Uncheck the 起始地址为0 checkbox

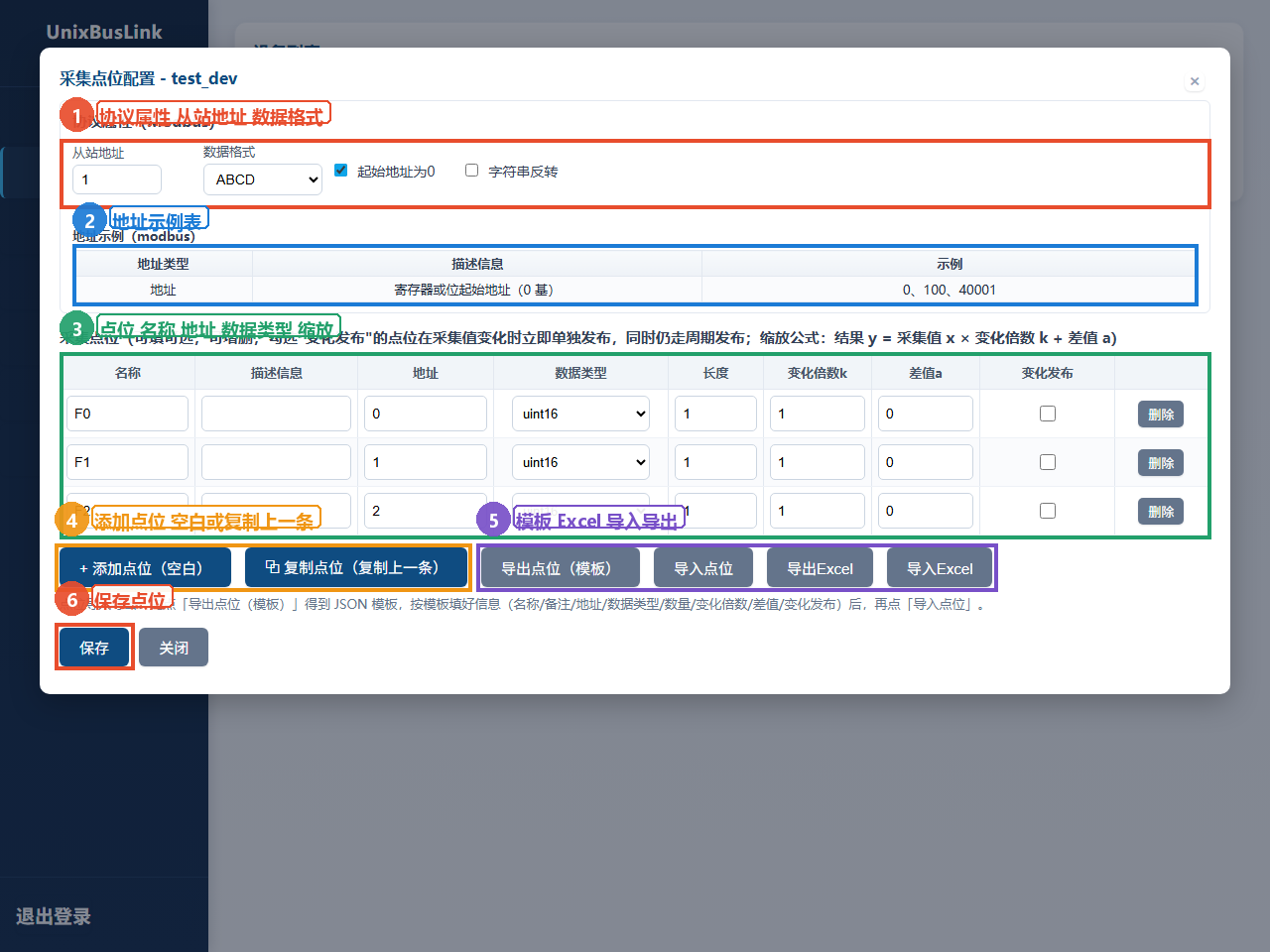(x=340, y=171)
